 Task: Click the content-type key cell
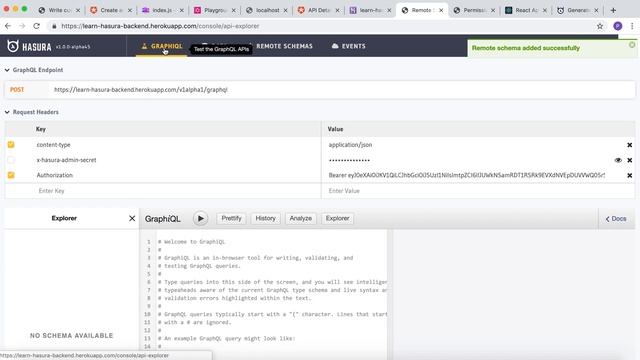[53, 144]
